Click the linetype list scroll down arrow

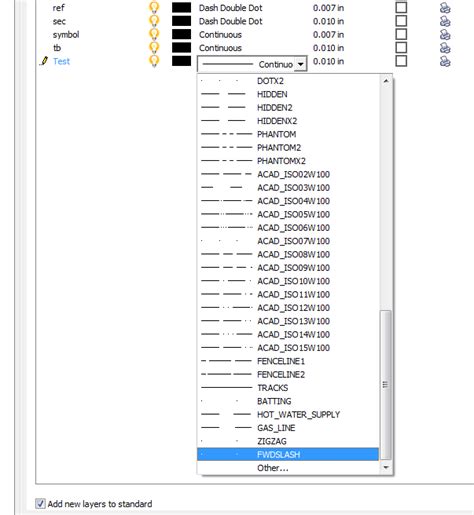point(386,467)
